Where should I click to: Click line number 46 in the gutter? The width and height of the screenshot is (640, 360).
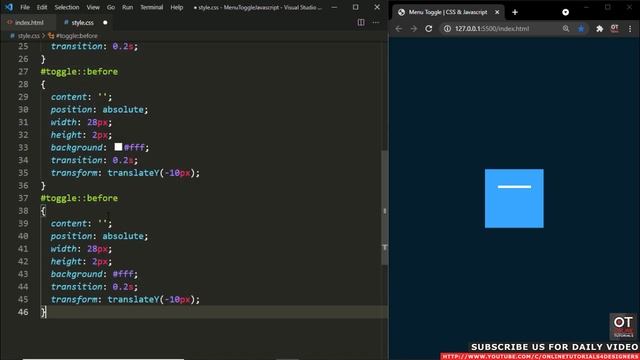[23, 312]
